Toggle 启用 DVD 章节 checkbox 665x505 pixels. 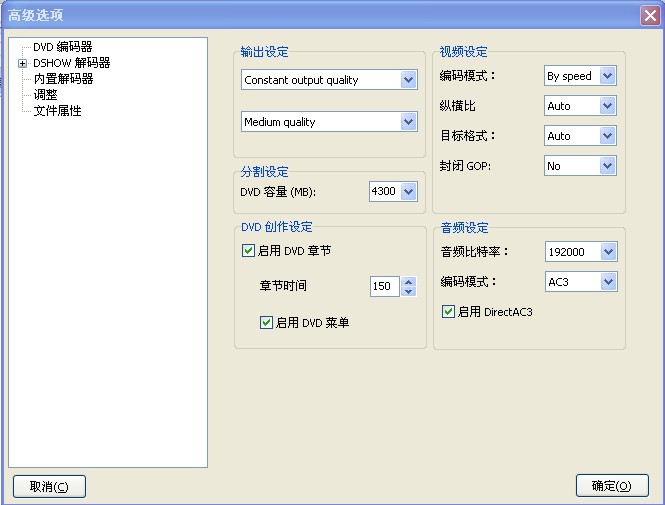[x=248, y=251]
